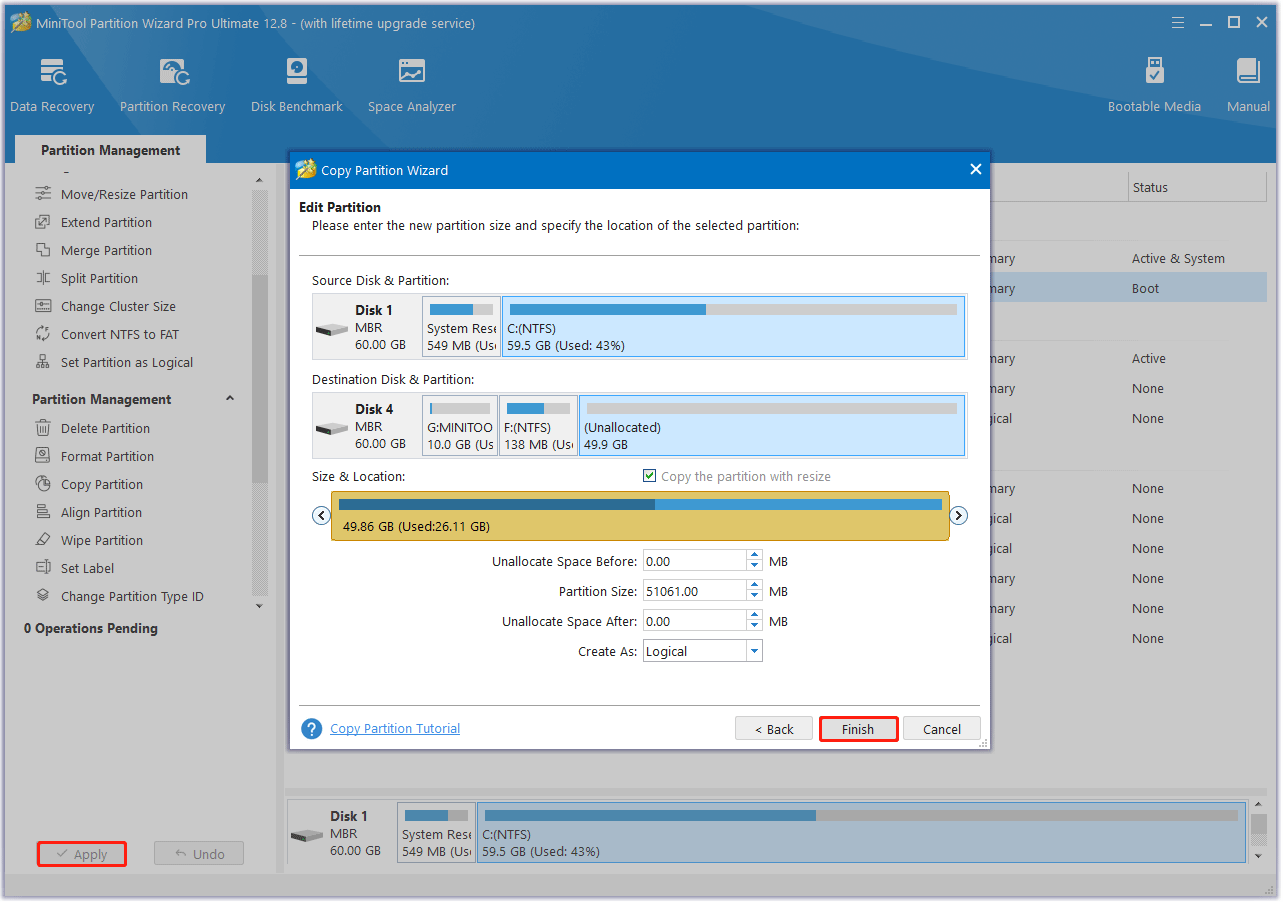Select System Reserved in bottom disk map
Screen dimensions: 1283x902
click(436, 833)
